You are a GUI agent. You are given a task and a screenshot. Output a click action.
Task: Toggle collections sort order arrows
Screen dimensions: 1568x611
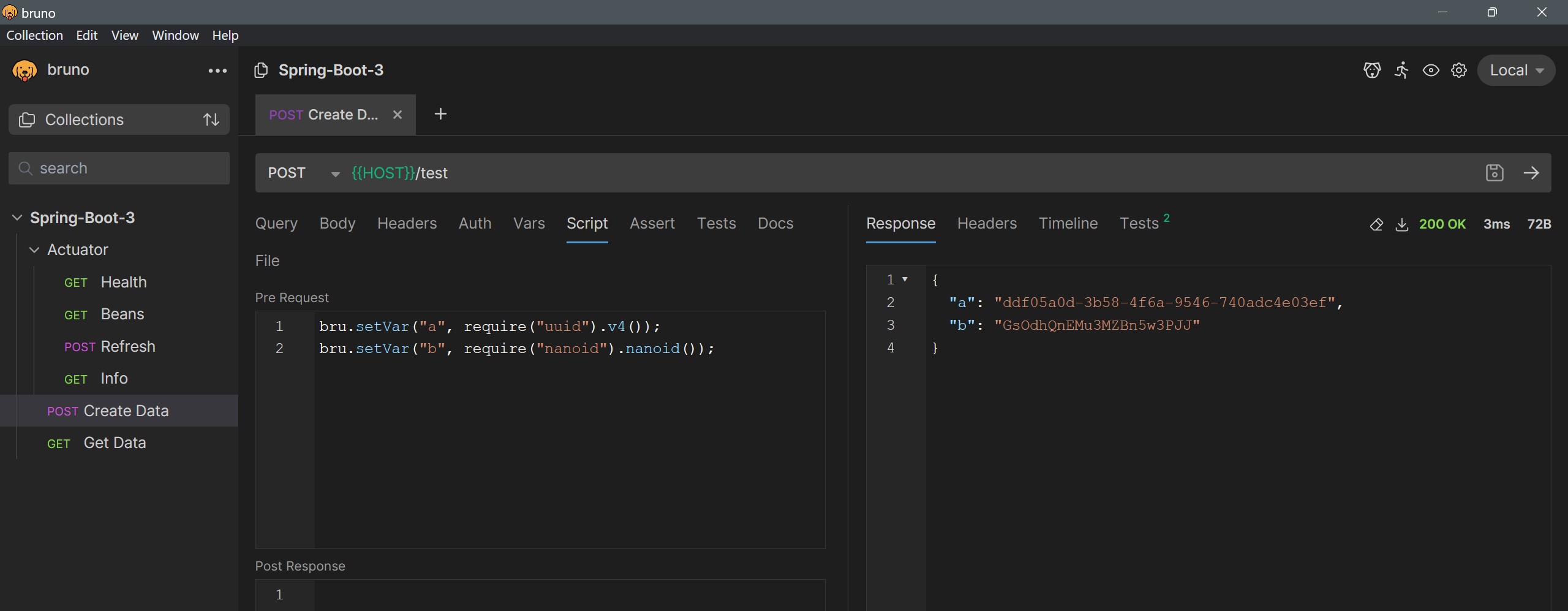point(211,120)
